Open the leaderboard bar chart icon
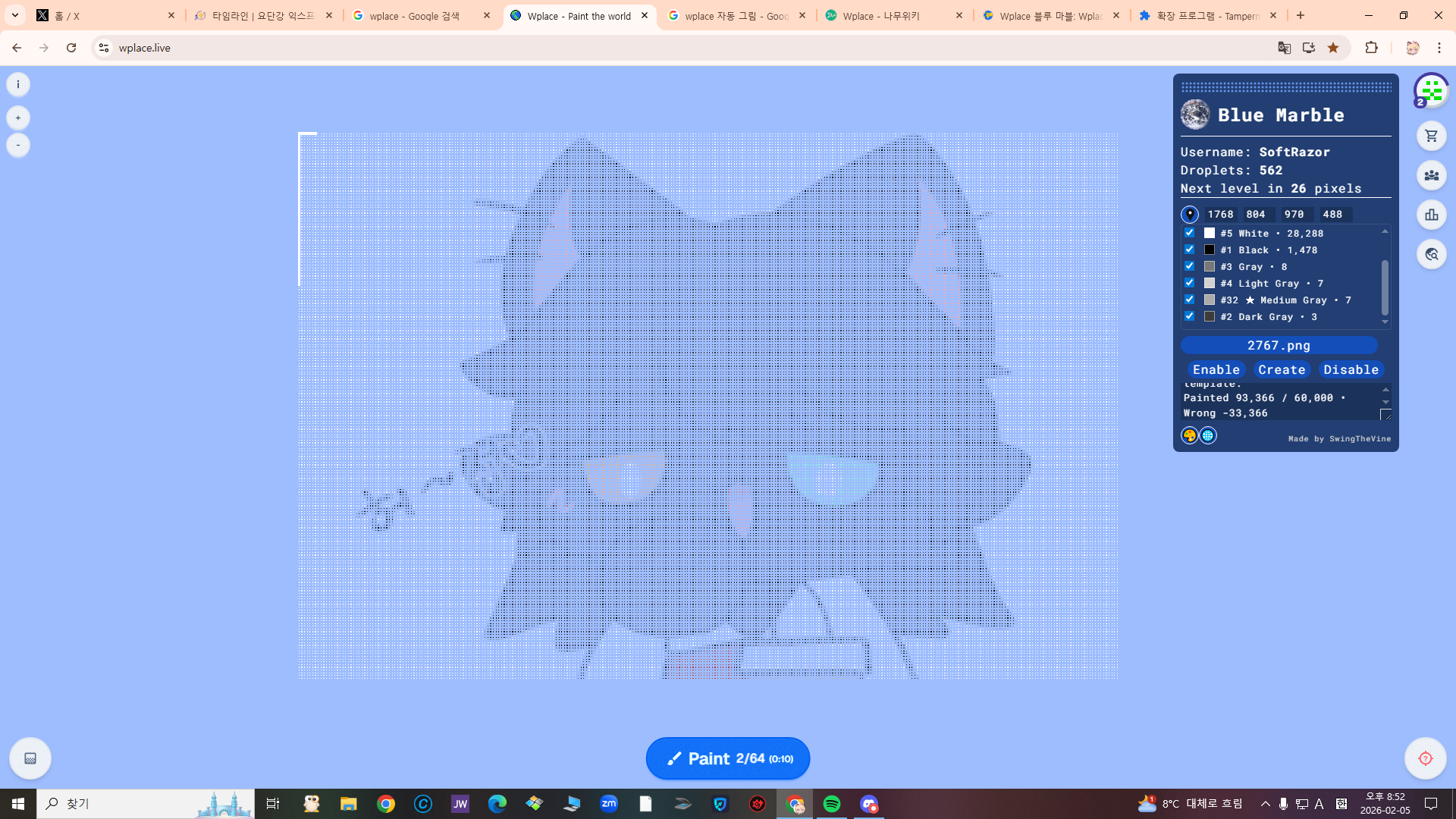Viewport: 1456px width, 819px height. click(1431, 215)
